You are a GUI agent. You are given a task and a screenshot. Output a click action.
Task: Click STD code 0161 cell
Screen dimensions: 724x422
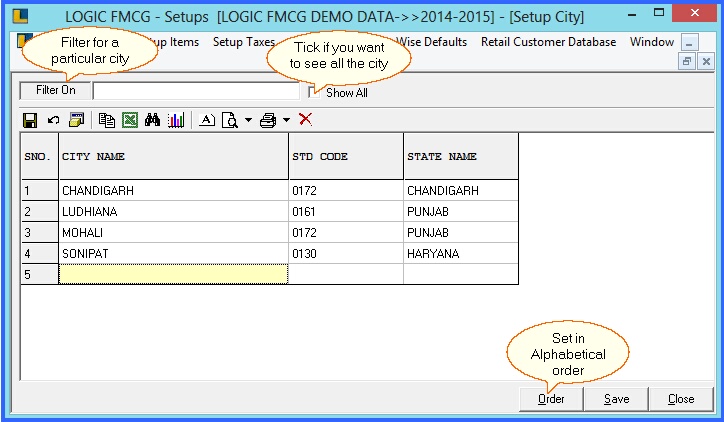click(x=346, y=211)
